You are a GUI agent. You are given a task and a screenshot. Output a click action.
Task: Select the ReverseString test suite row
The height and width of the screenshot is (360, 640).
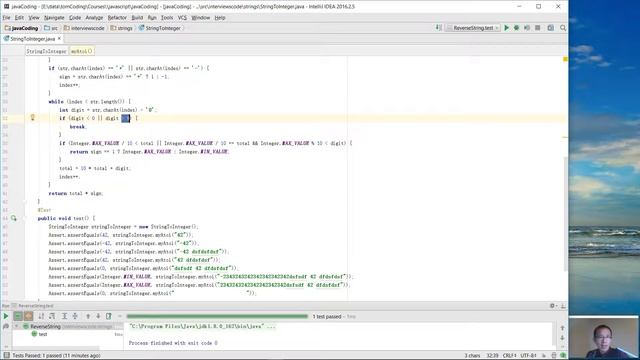pyautogui.click(x=68, y=327)
